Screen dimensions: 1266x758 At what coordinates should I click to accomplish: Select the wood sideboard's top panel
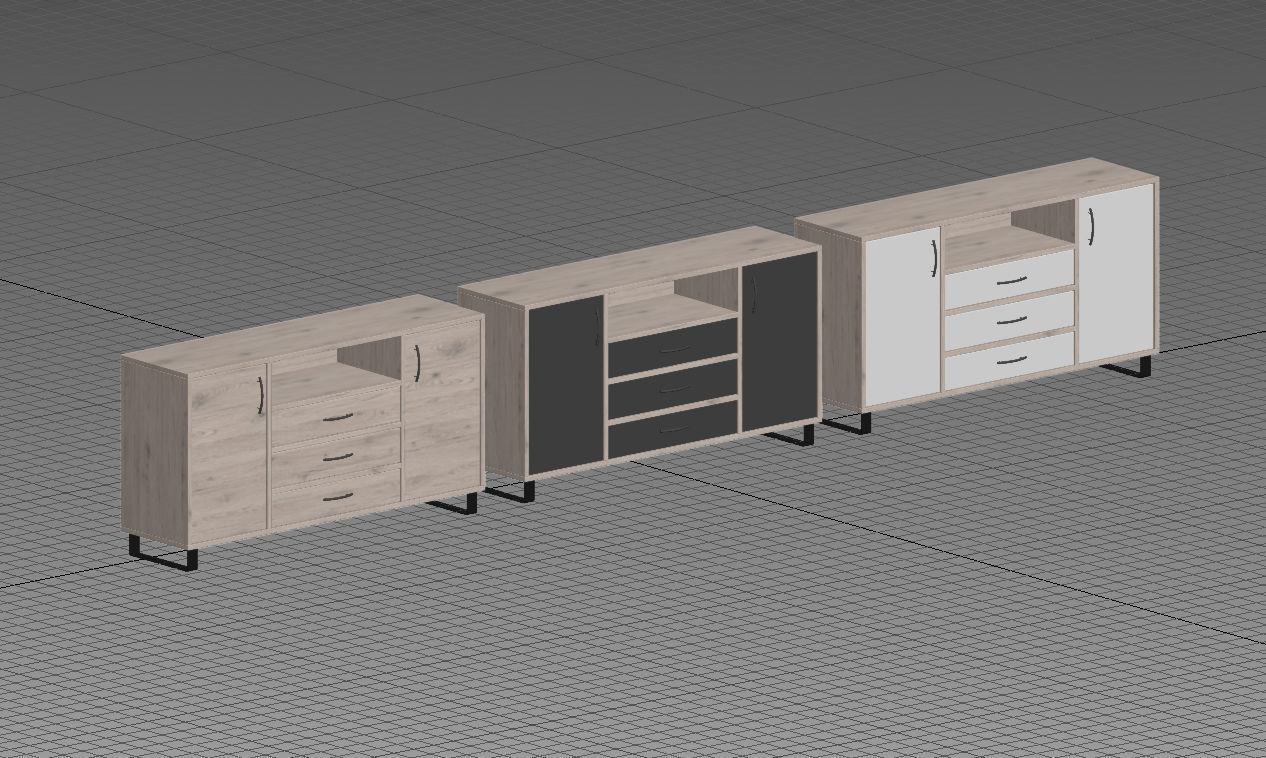tap(303, 335)
